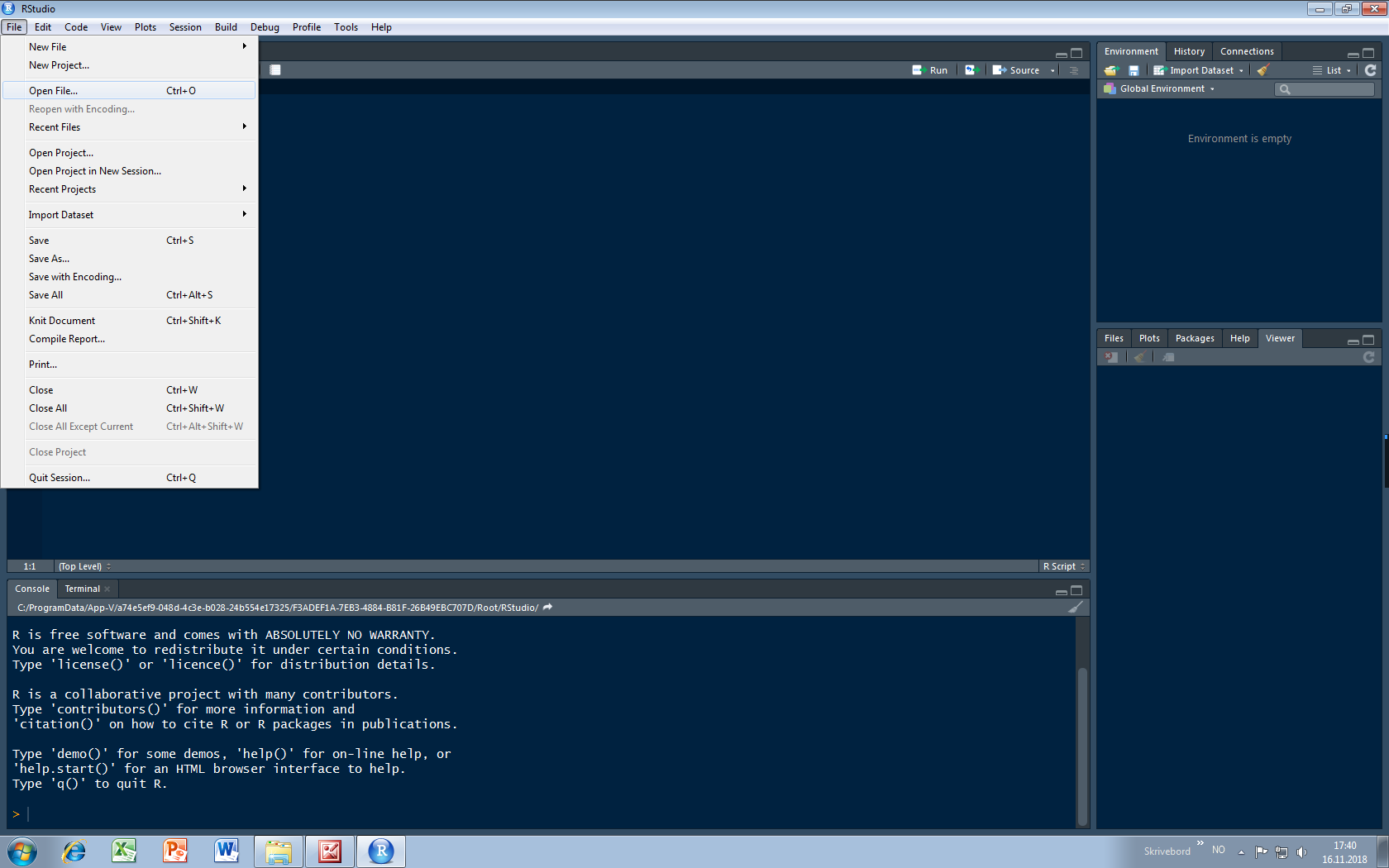The width and height of the screenshot is (1389, 868).
Task: Click the Load workspace folder icon
Action: 1111,70
